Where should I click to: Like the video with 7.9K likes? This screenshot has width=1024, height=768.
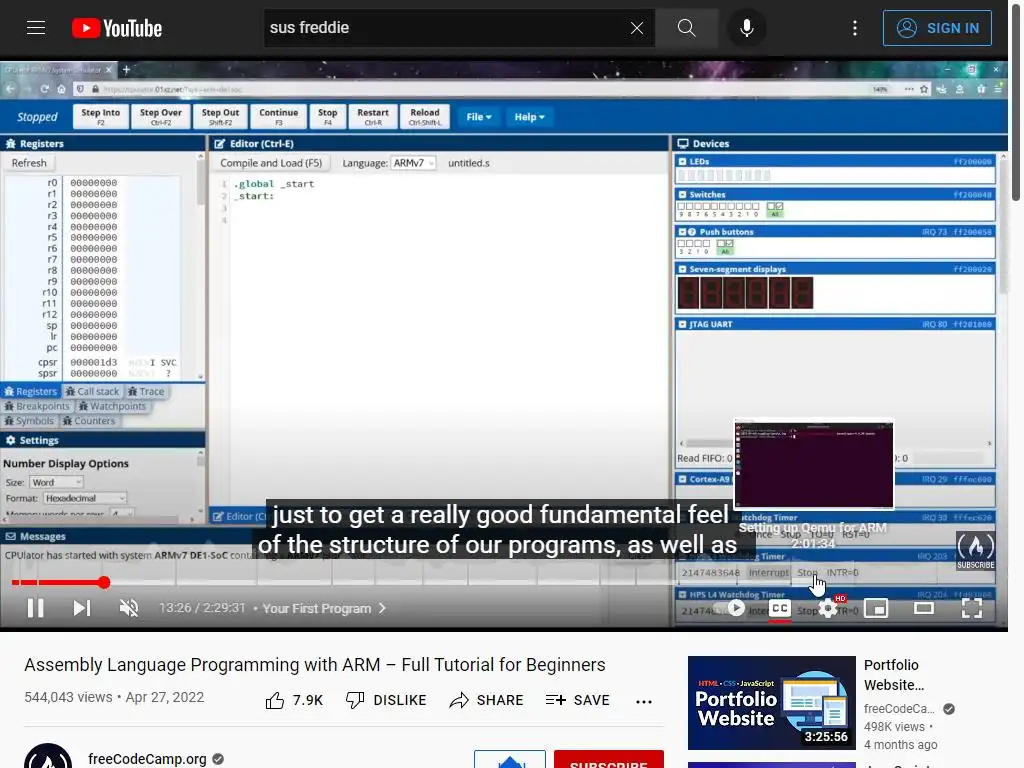coord(295,701)
